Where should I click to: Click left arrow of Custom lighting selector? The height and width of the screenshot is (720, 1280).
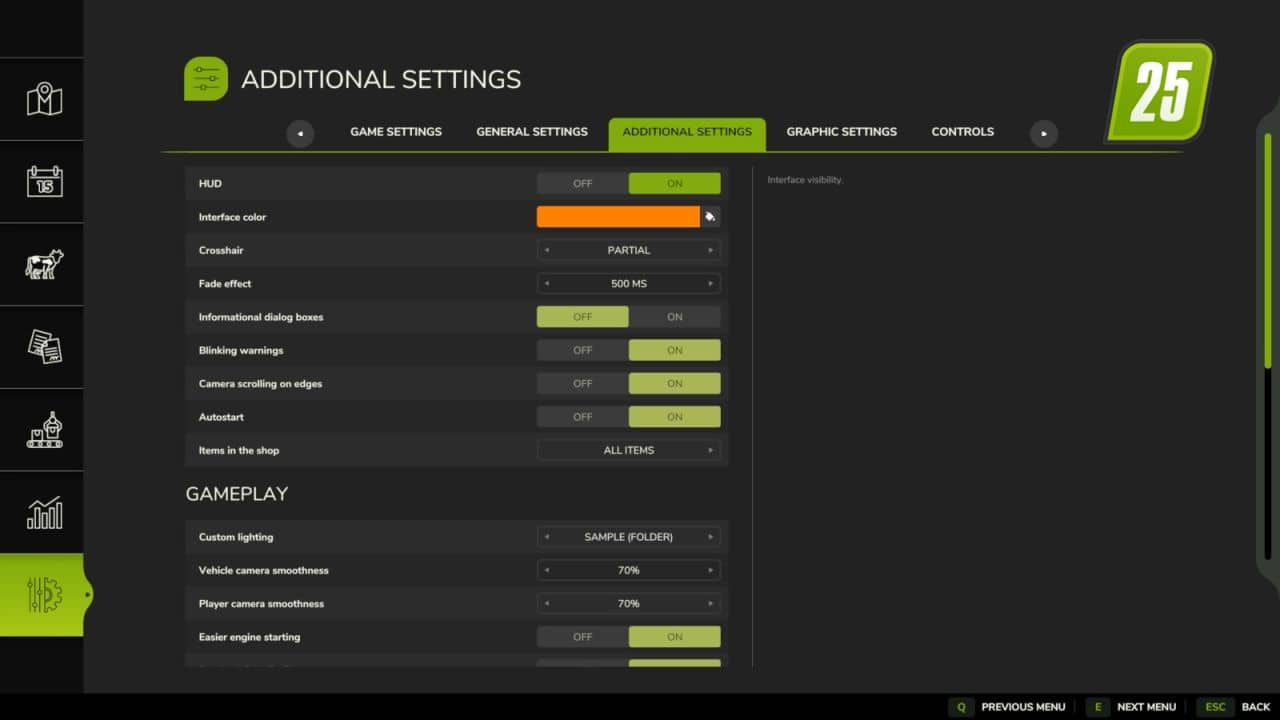[x=547, y=537]
